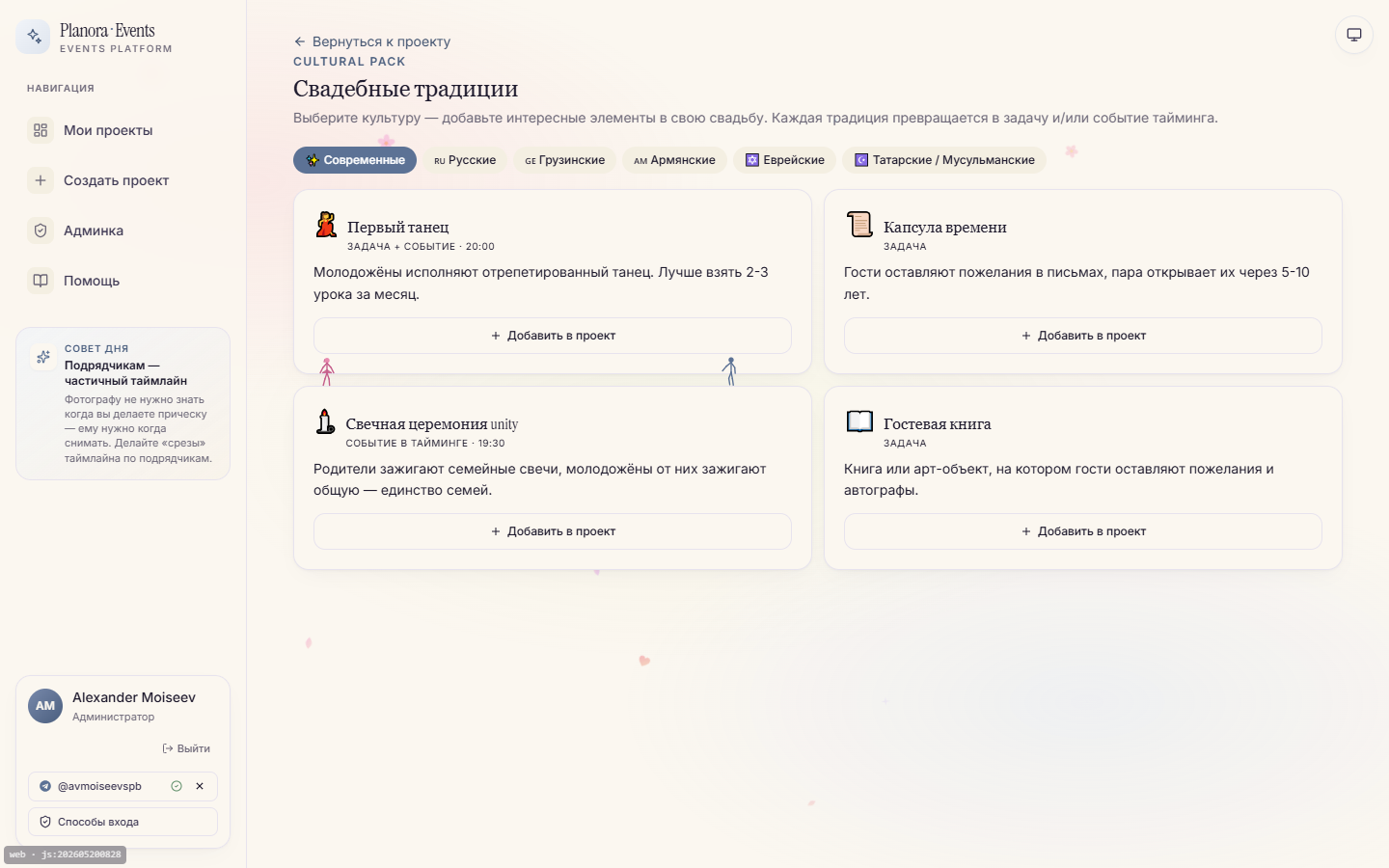Click the grid icon beside Мои проекты

41,130
